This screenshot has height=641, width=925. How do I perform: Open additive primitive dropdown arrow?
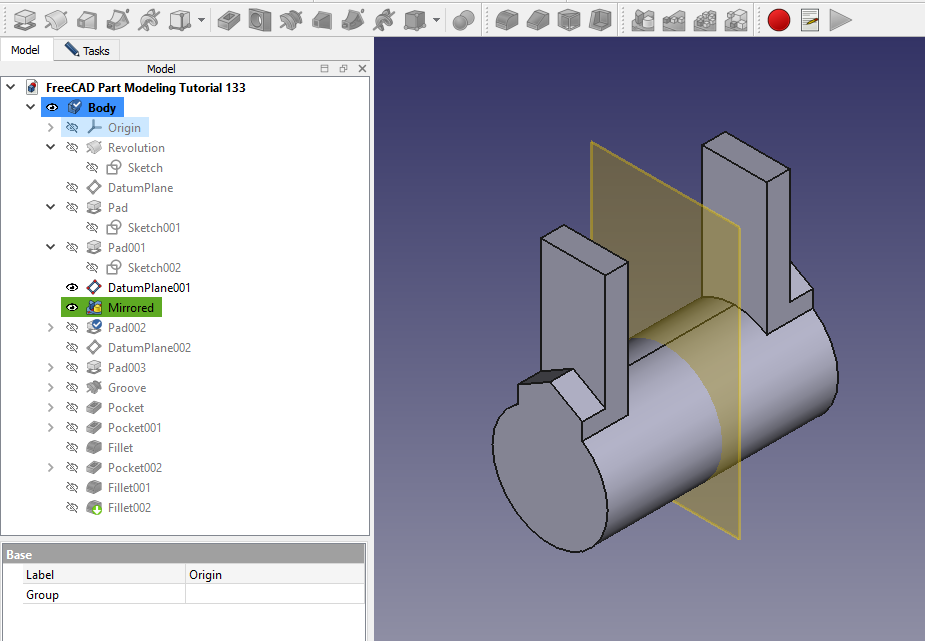pos(202,19)
